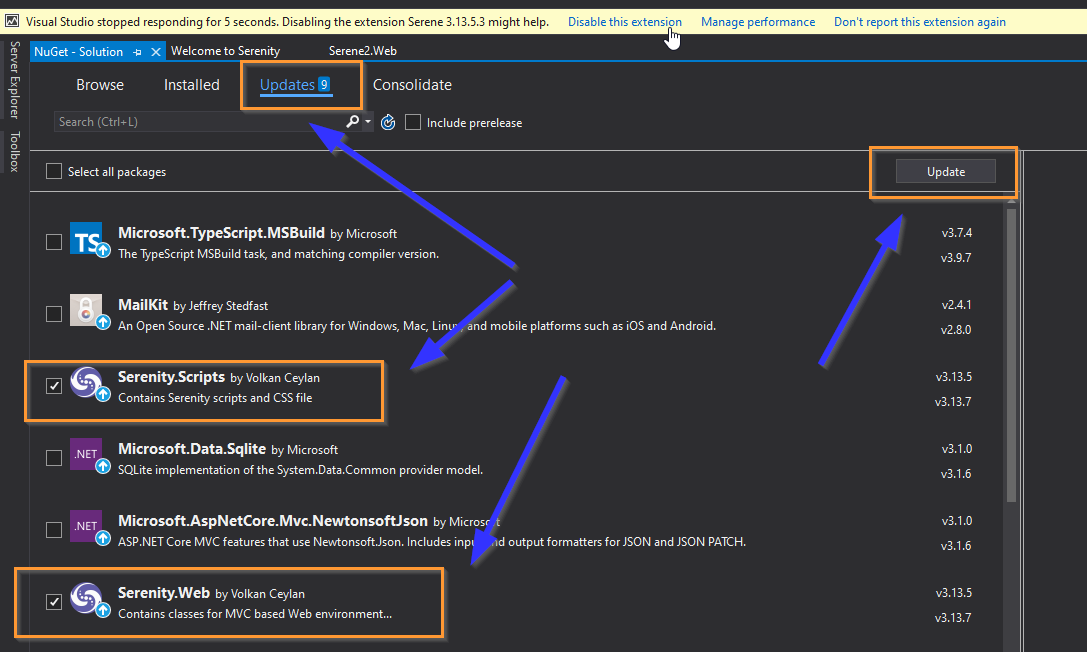Select the MailKit package title
Viewport: 1087px width, 652px height.
tap(143, 305)
